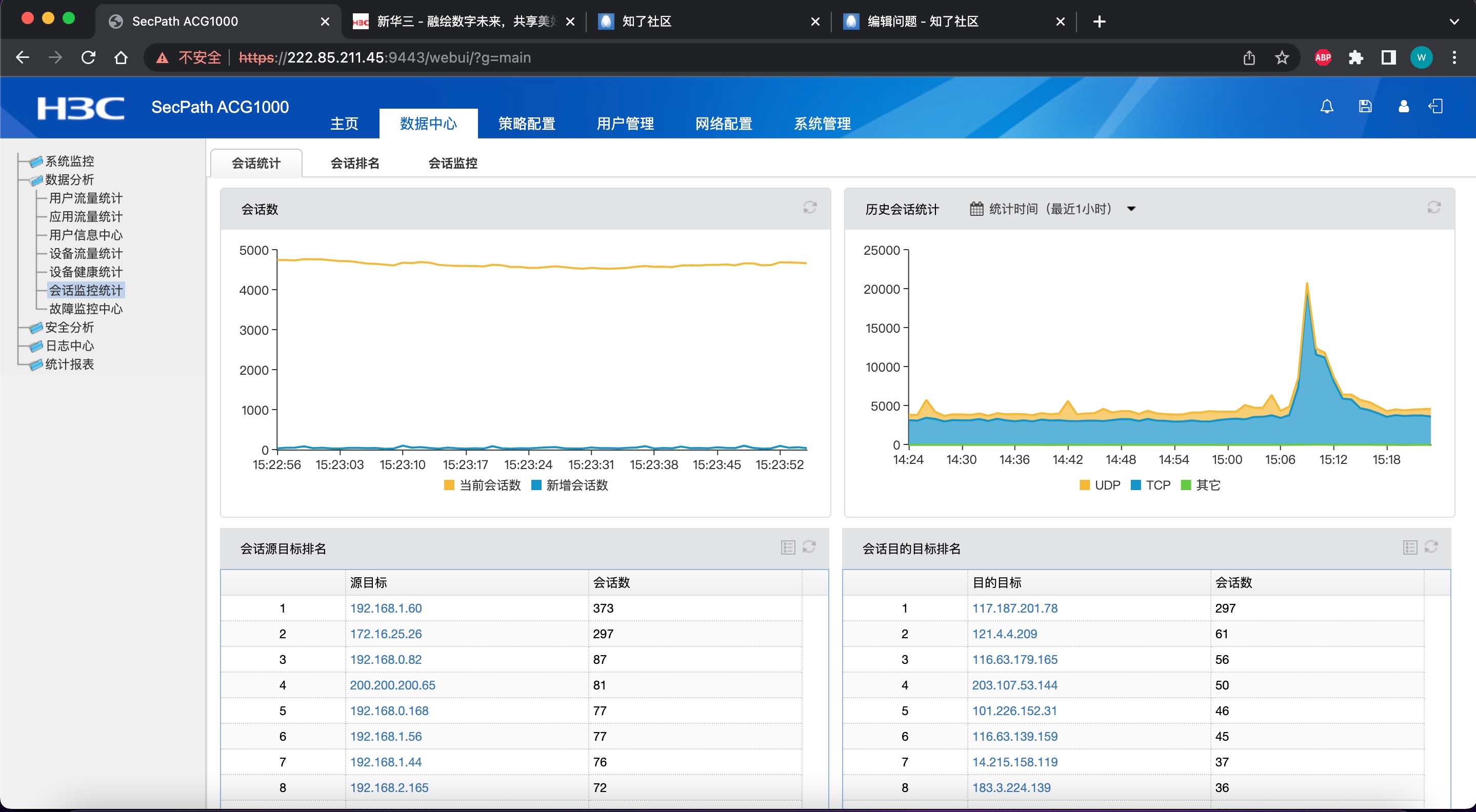Switch to the 会话排名 tab
The height and width of the screenshot is (812, 1476).
click(355, 163)
